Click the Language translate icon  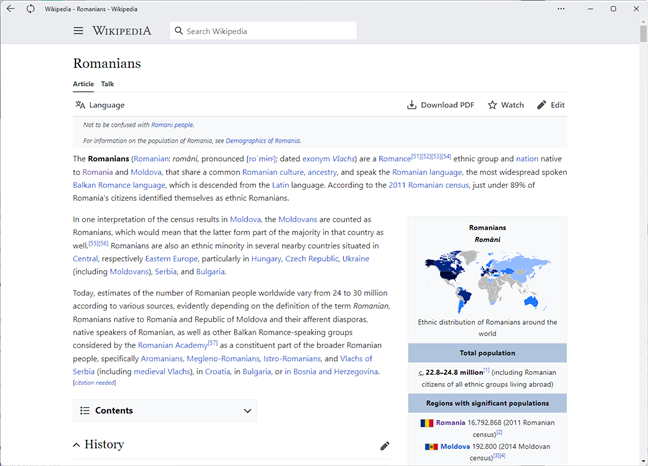[80, 105]
